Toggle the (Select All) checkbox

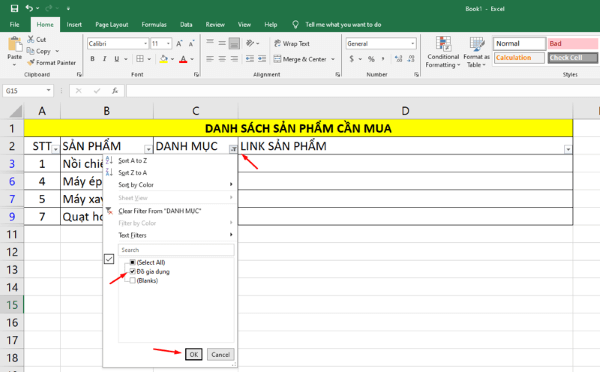(132, 262)
